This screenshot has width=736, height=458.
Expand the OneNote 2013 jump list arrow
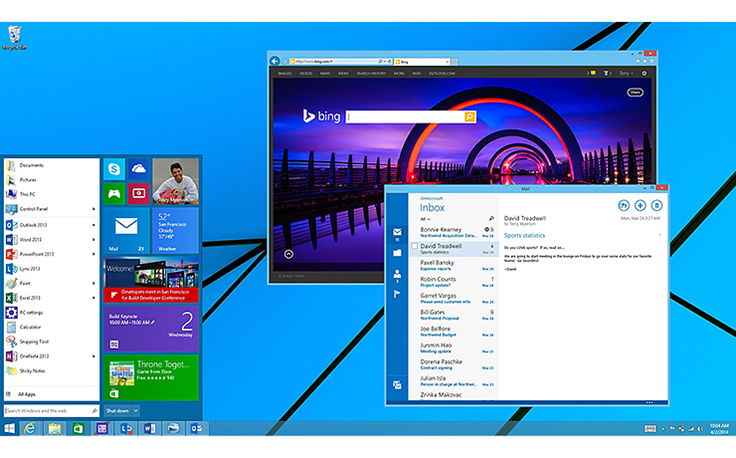point(93,356)
